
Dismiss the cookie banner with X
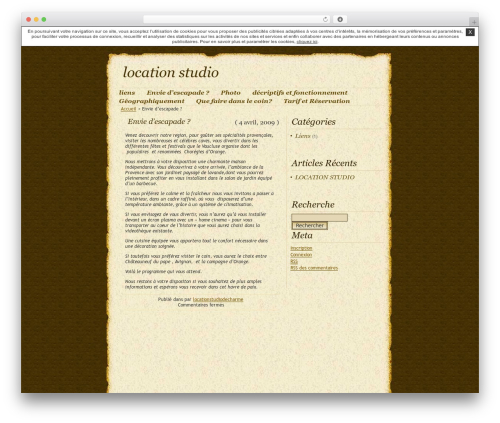pyautogui.click(x=470, y=32)
